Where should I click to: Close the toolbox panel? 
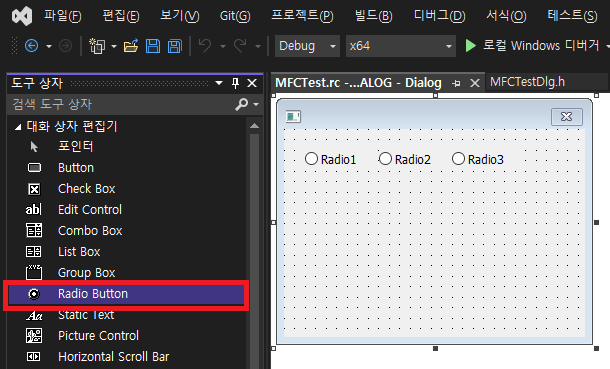coord(252,83)
